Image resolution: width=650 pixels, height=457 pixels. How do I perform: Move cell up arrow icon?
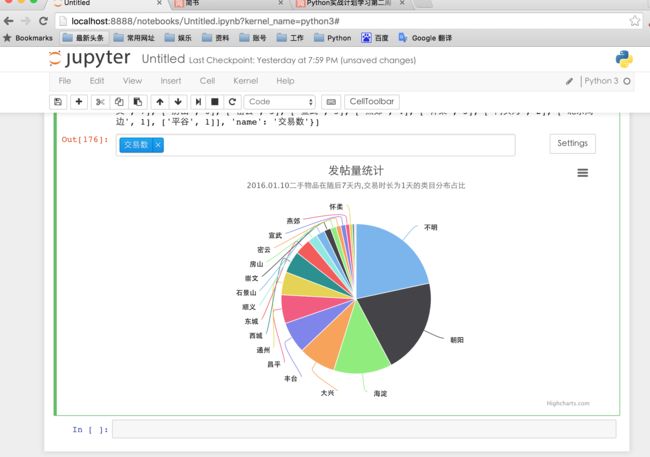coord(160,102)
